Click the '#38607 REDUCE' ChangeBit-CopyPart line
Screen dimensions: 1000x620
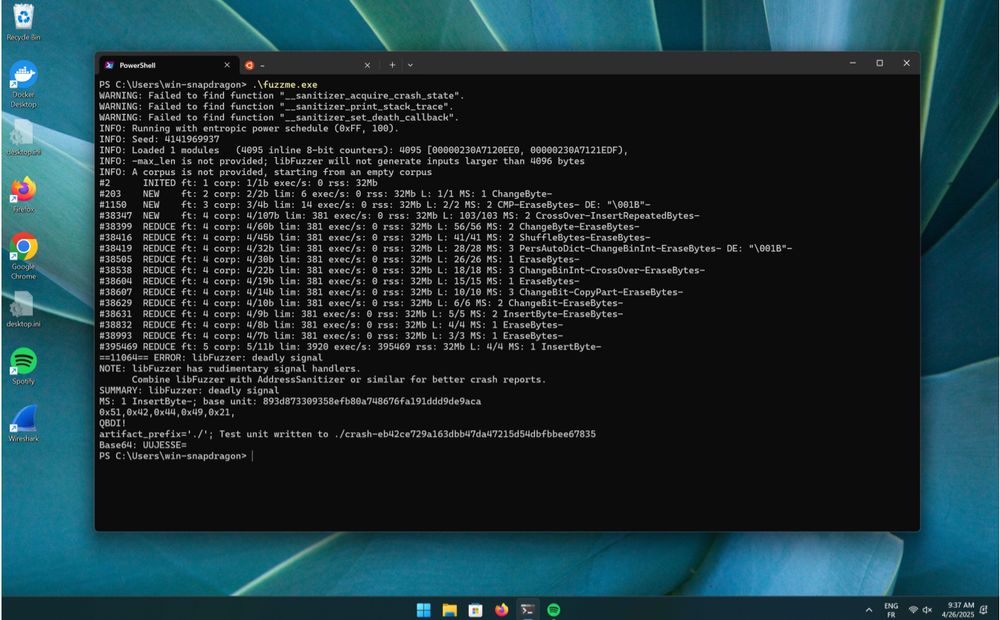pyautogui.click(x=391, y=292)
